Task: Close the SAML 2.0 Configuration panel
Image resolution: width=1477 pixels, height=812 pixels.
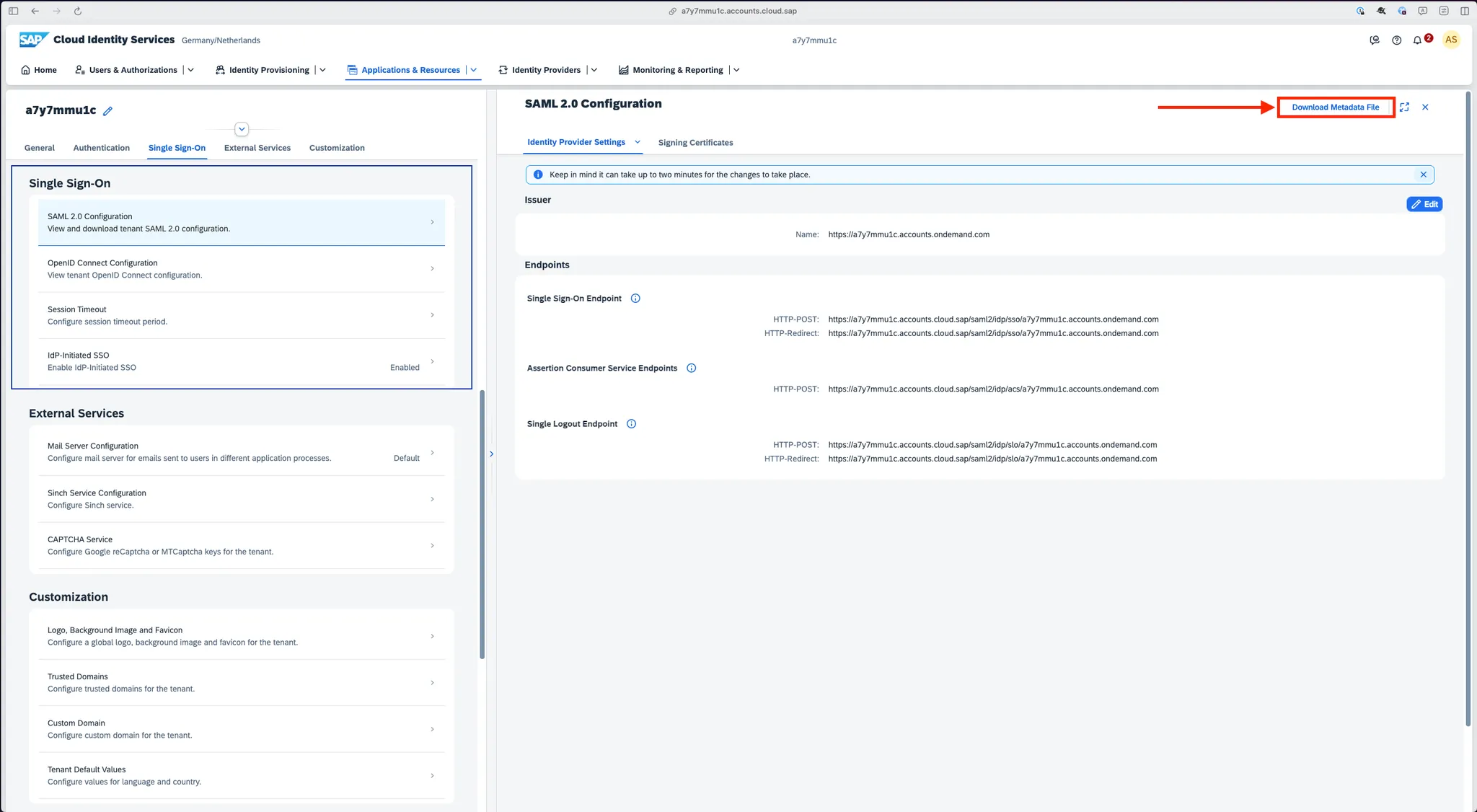Action: [1425, 107]
